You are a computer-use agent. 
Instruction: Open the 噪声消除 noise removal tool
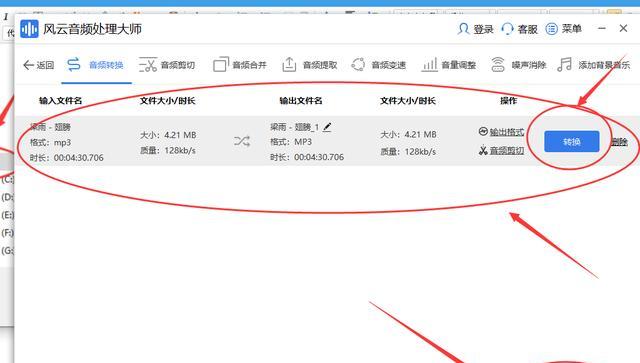click(x=518, y=65)
